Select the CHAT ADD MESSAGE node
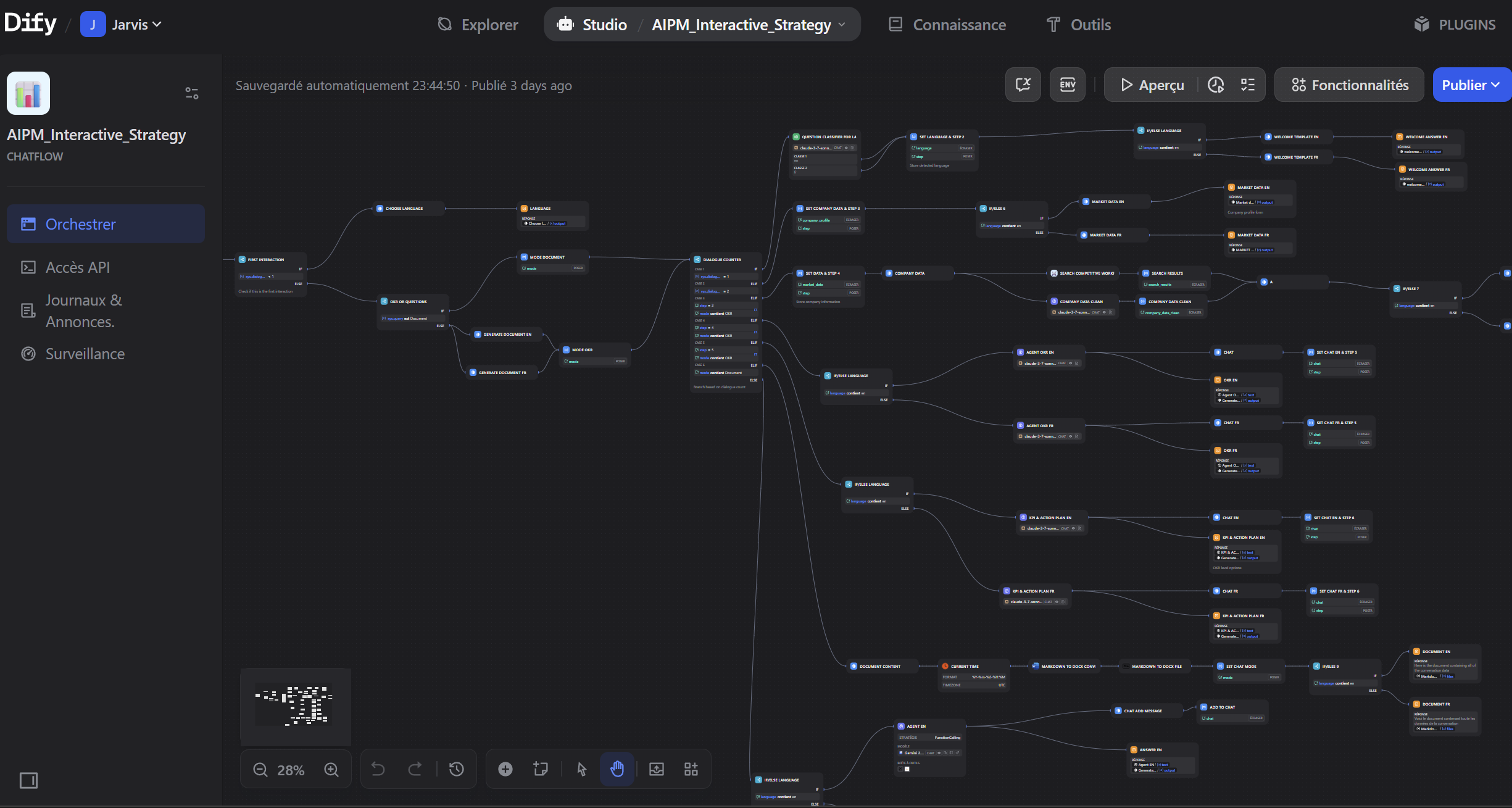The width and height of the screenshot is (1512, 808). tap(1147, 711)
